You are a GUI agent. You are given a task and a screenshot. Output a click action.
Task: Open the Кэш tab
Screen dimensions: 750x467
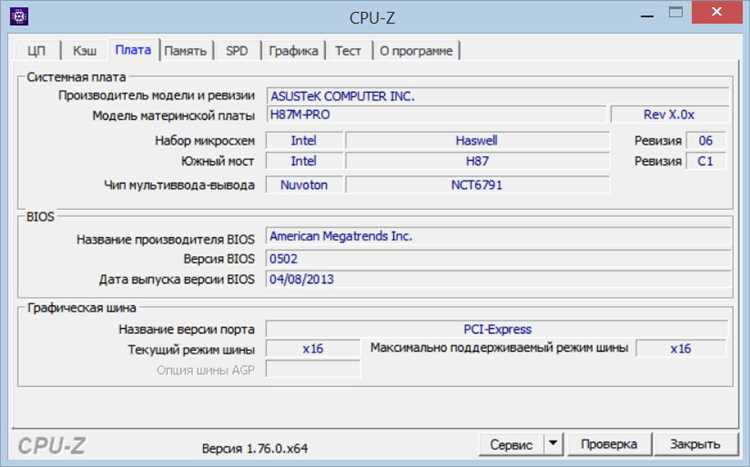coord(85,50)
